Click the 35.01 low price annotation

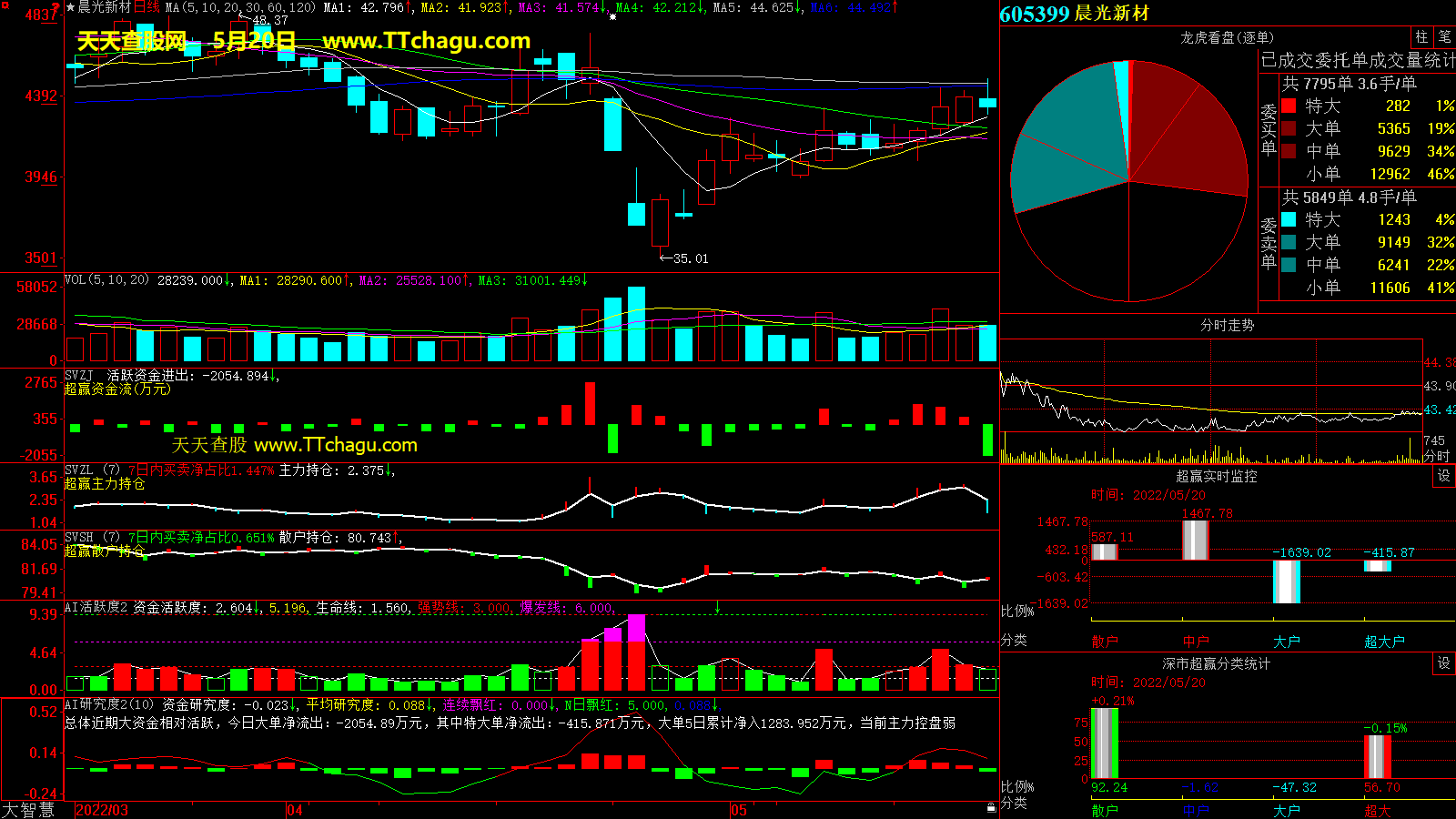[691, 258]
